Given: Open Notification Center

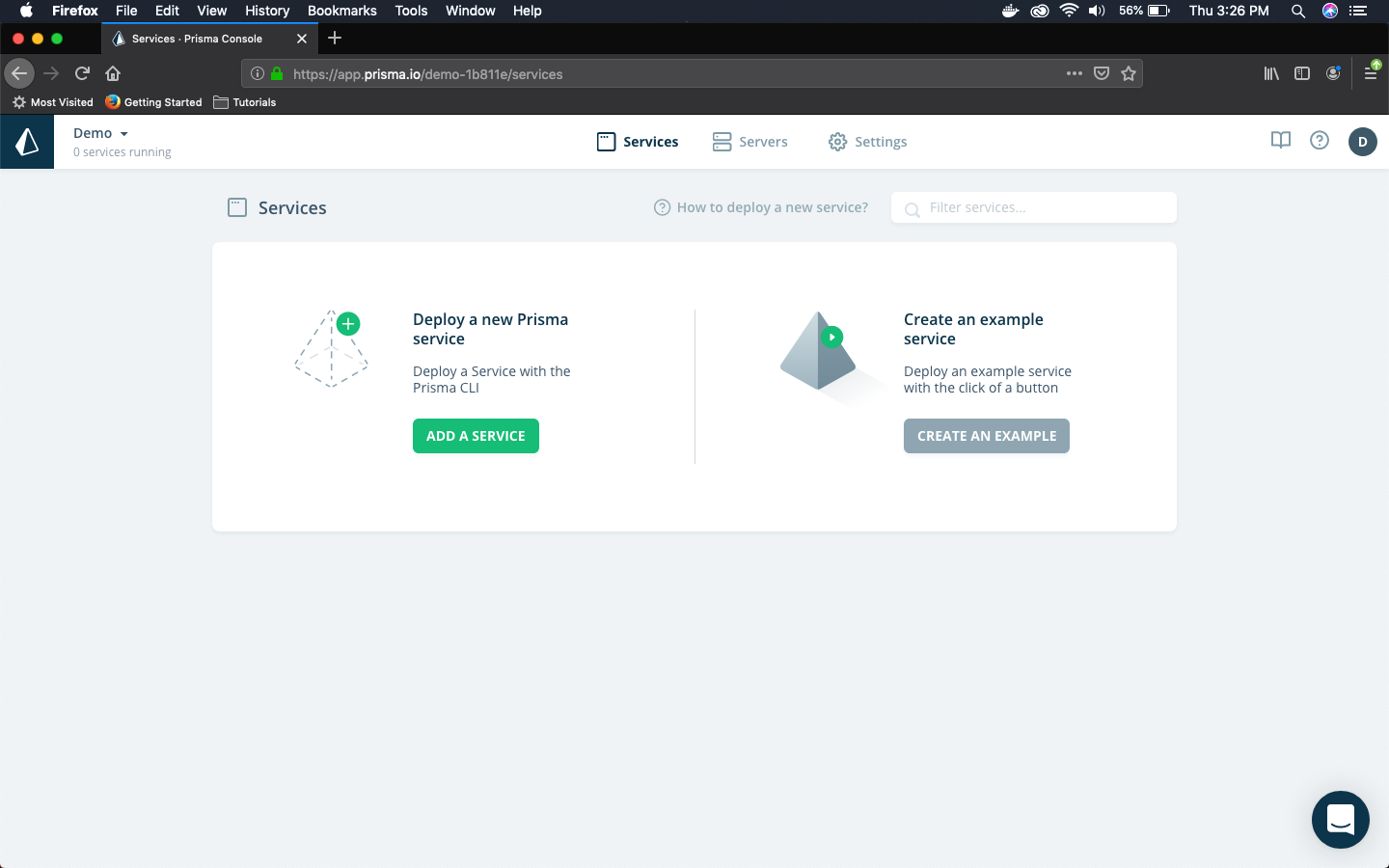Looking at the screenshot, I should (x=1358, y=11).
